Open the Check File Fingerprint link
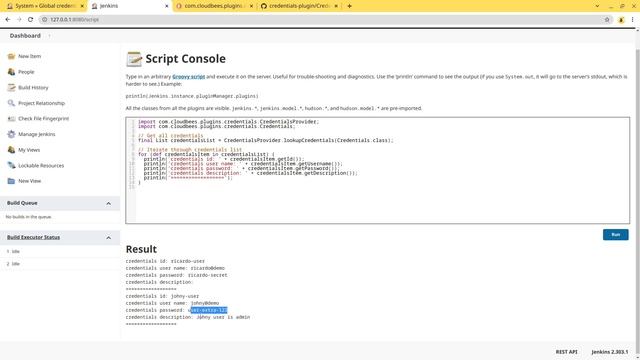Screen dimensions: 640x360 43,118
